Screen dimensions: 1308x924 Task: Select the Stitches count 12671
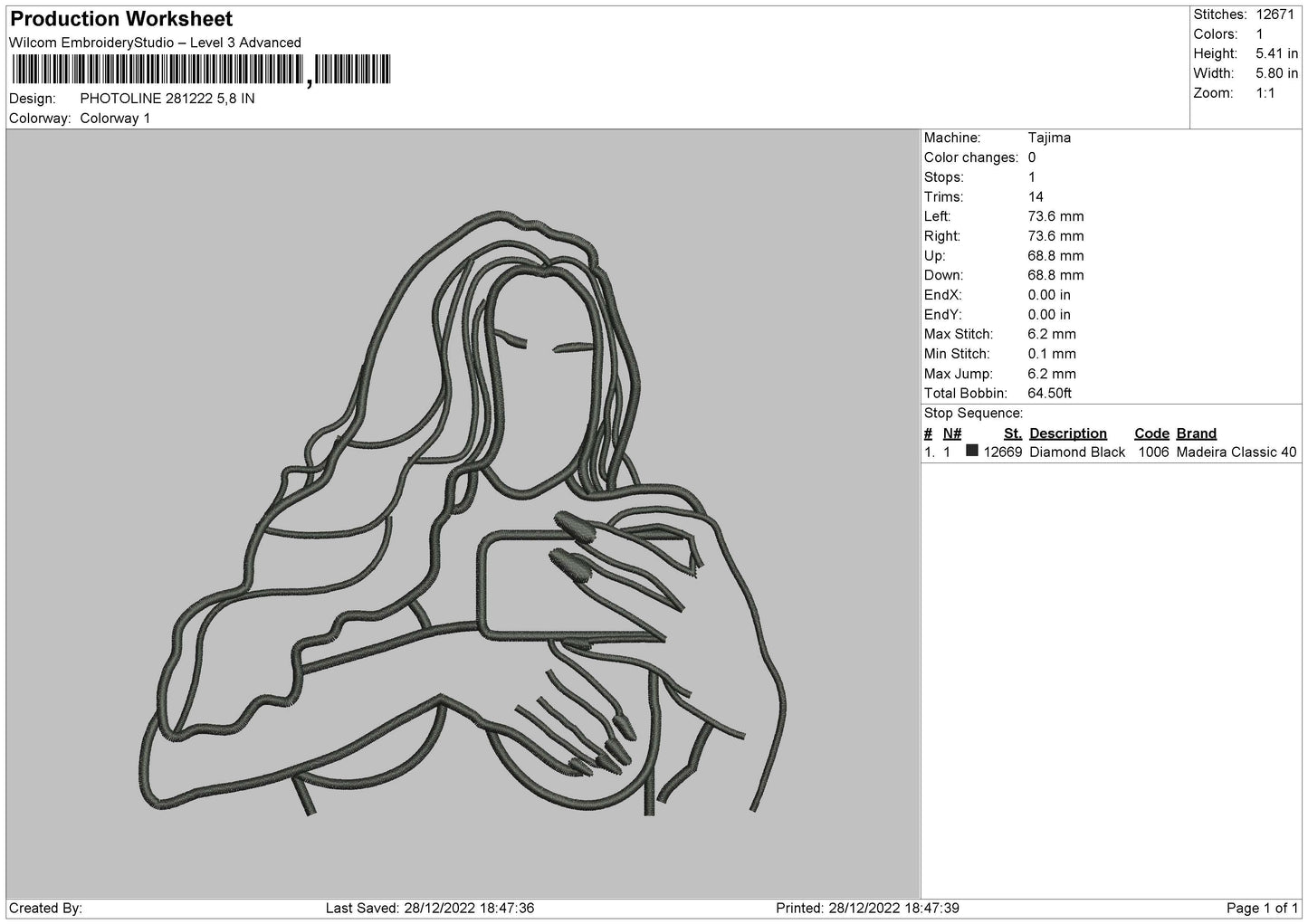1277,14
